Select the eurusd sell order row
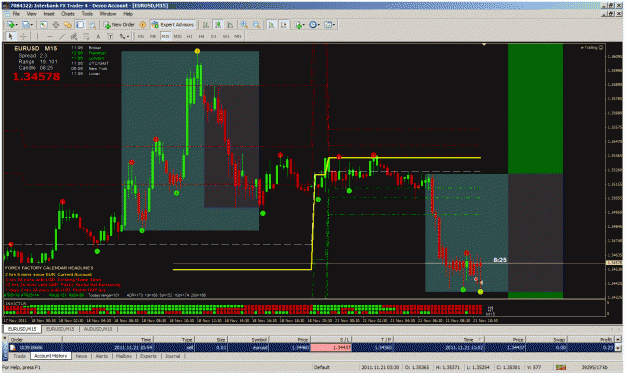 [x=312, y=347]
